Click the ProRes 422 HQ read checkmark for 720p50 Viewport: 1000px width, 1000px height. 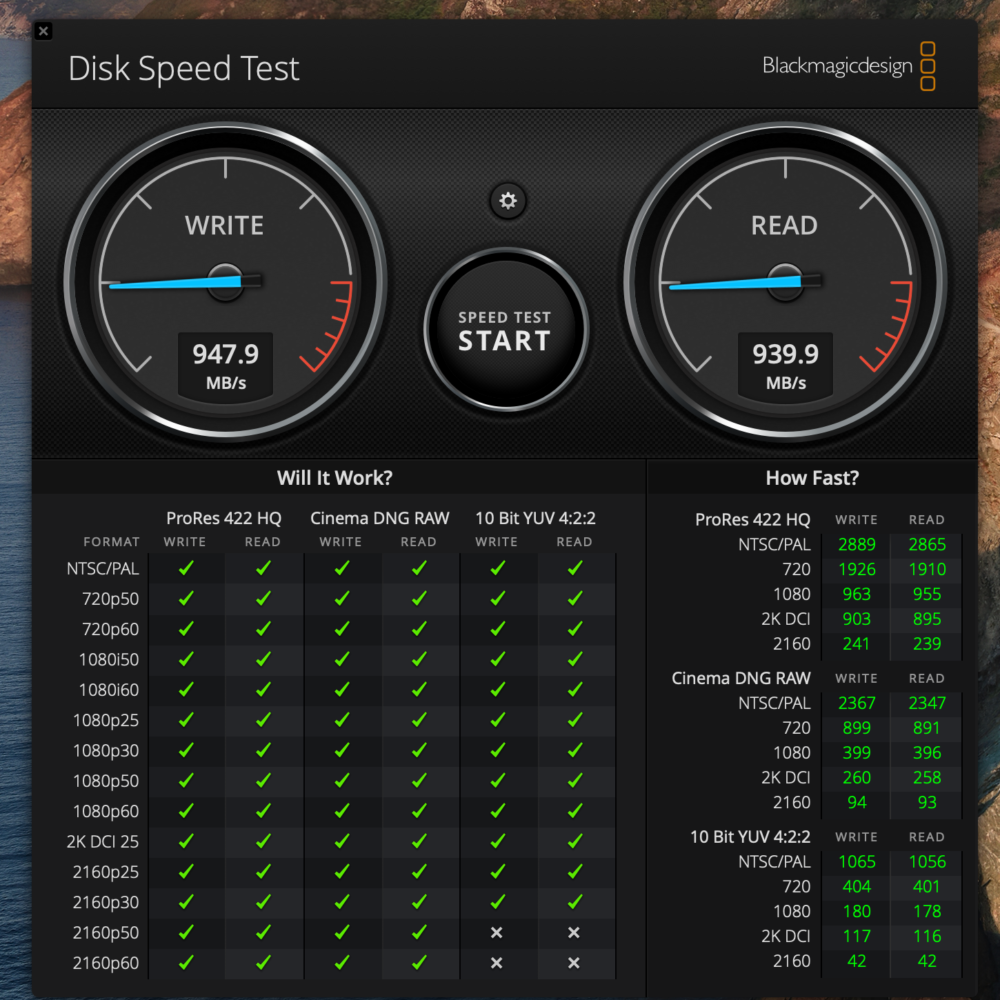[x=263, y=598]
